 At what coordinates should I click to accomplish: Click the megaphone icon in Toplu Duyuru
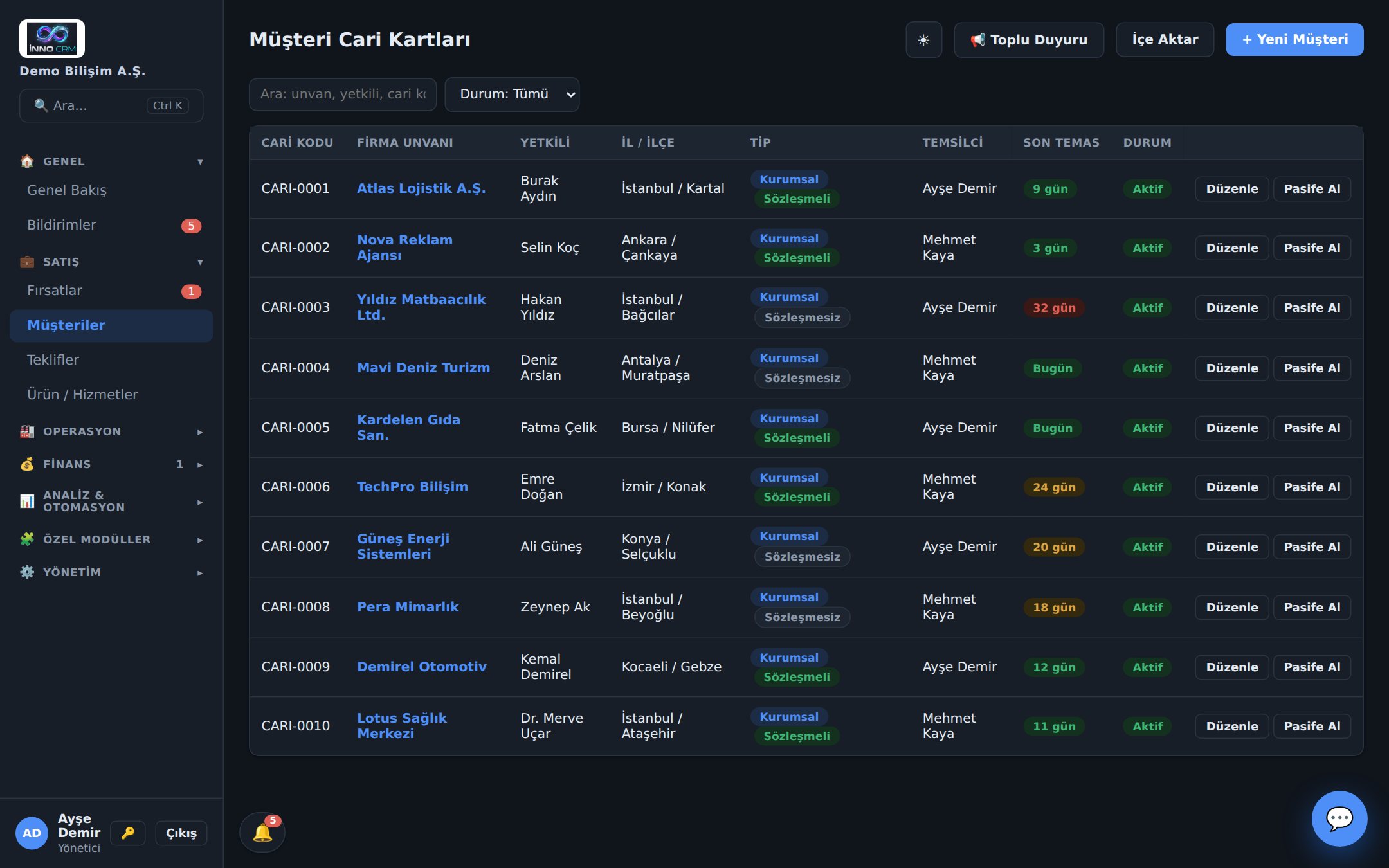pyautogui.click(x=977, y=40)
